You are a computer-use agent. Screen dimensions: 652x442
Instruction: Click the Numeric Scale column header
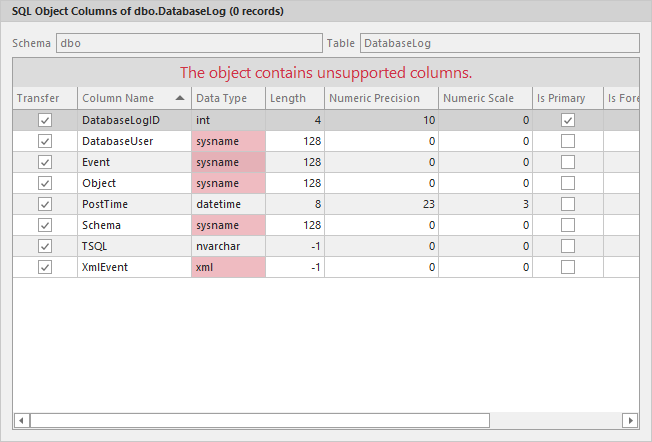point(484,98)
